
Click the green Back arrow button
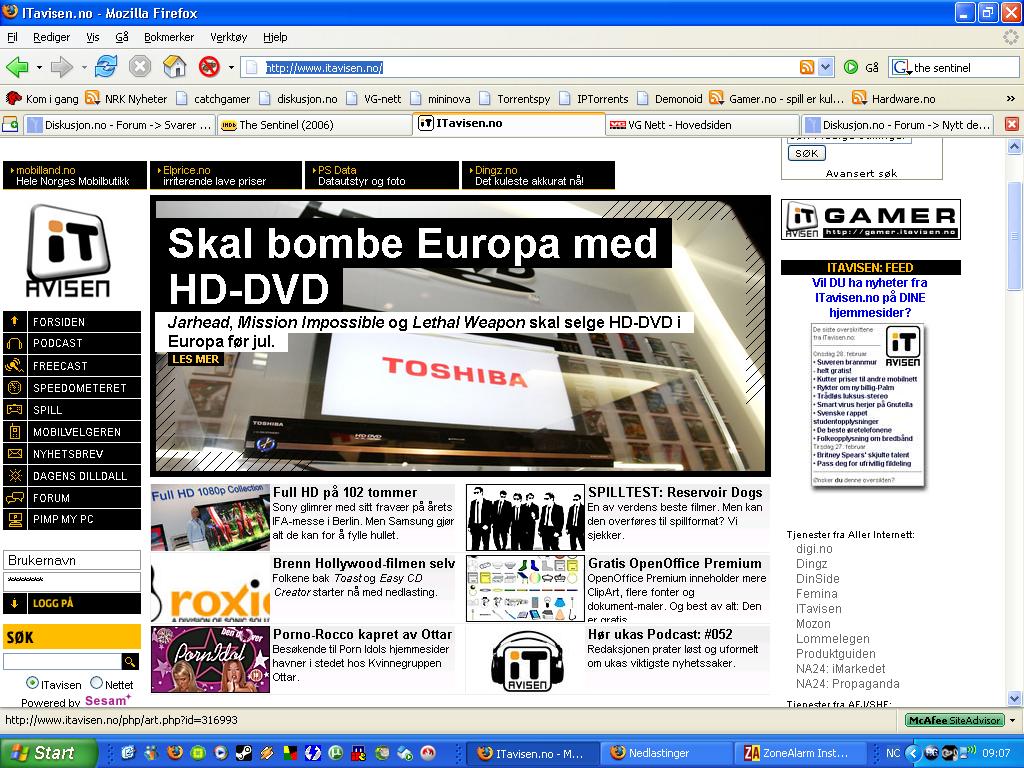point(18,67)
